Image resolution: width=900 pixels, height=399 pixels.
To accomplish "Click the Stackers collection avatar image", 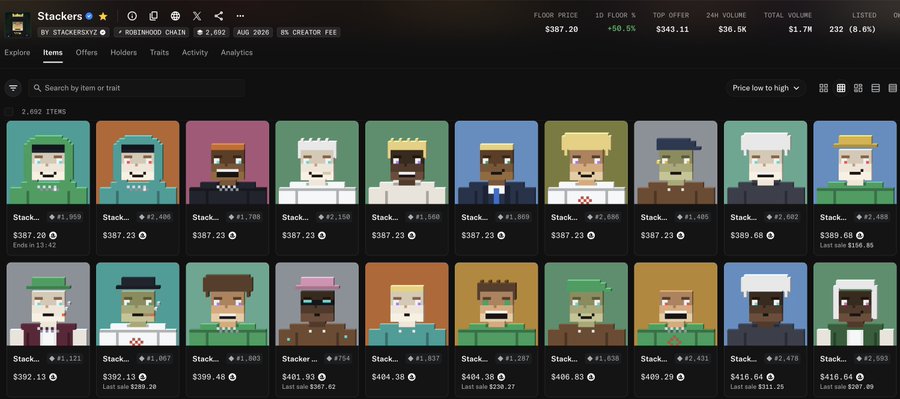I will 17,24.
